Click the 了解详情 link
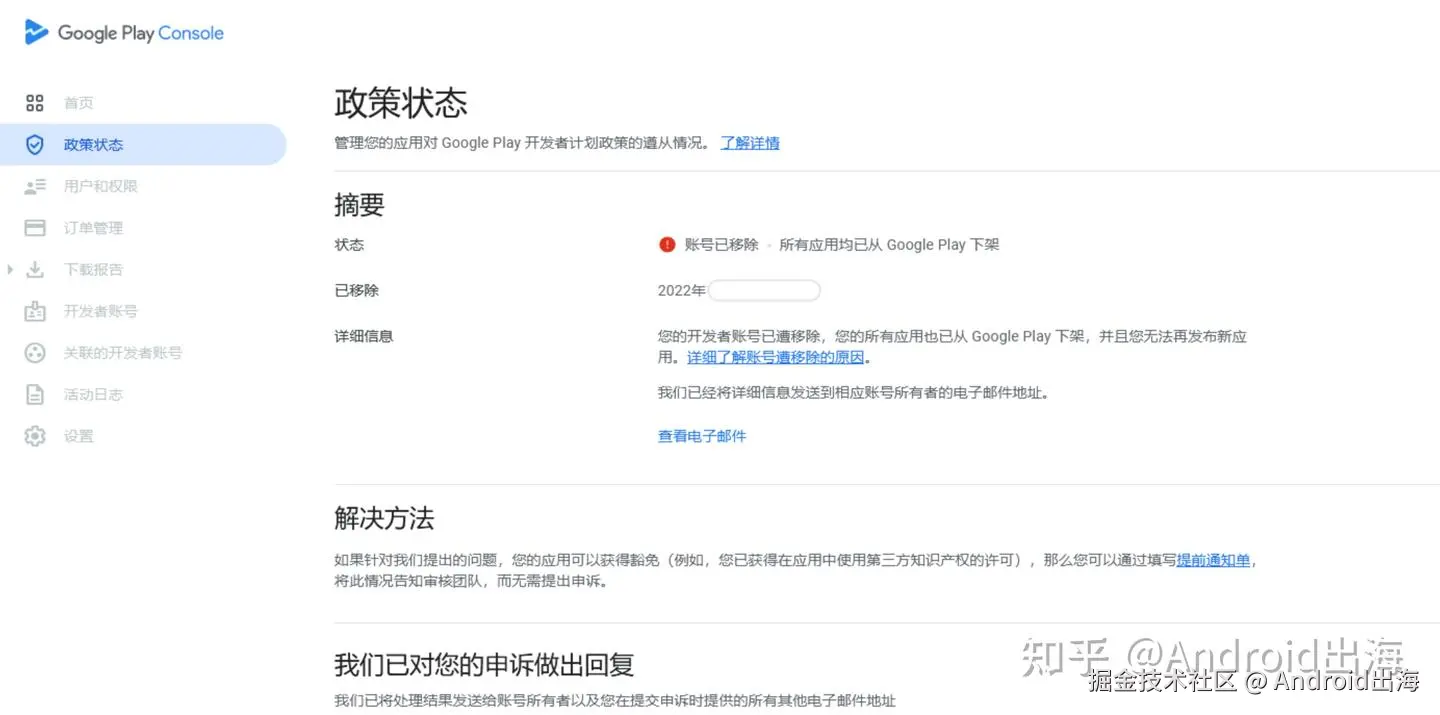Image resolution: width=1440 pixels, height=715 pixels. coord(750,143)
